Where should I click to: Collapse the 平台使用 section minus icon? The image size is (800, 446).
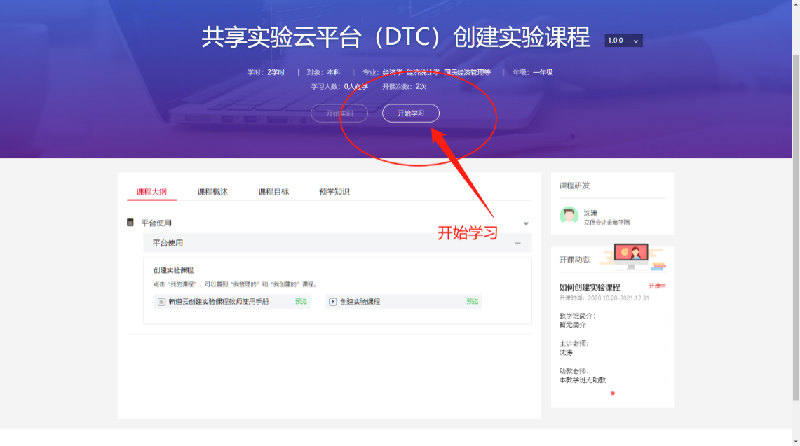tap(517, 243)
